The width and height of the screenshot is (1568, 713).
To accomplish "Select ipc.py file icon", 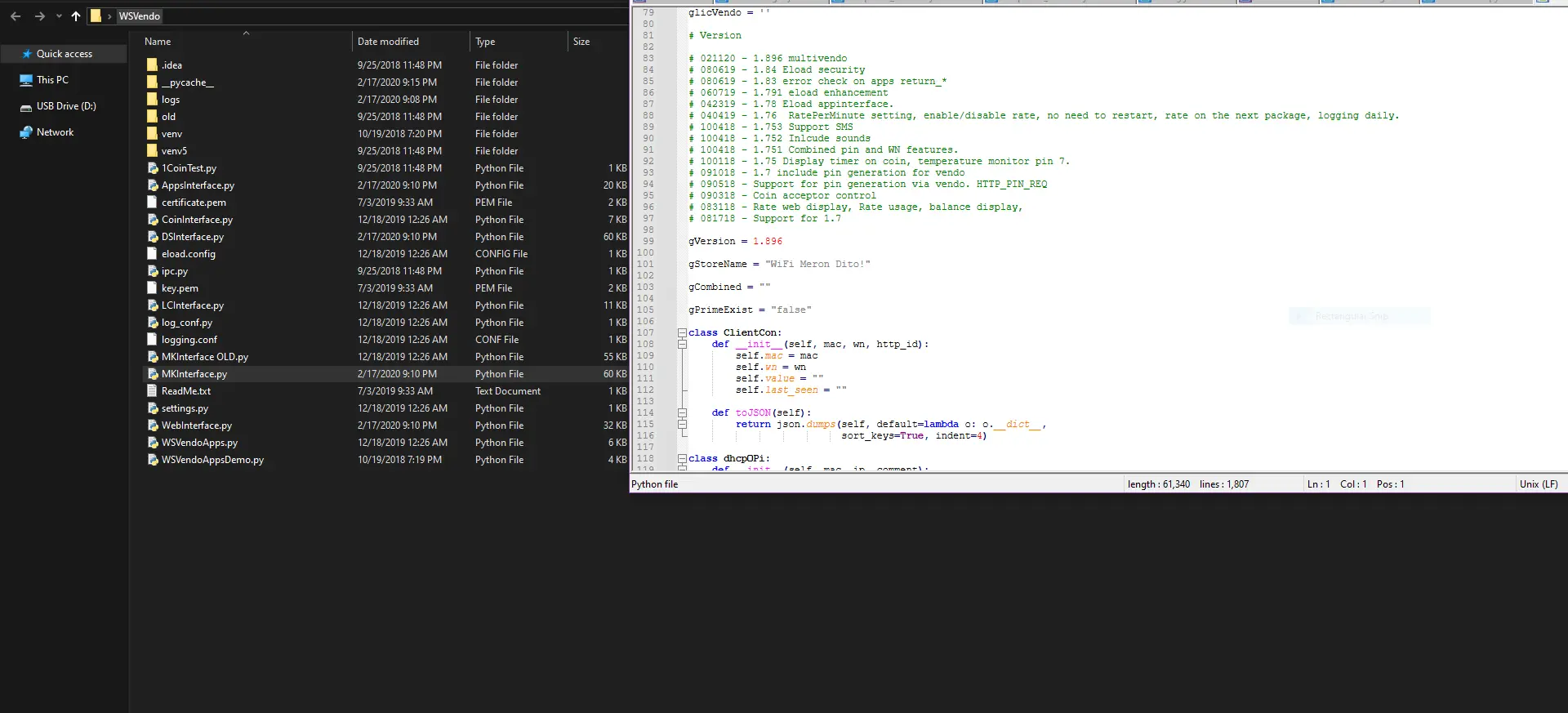I will point(152,270).
